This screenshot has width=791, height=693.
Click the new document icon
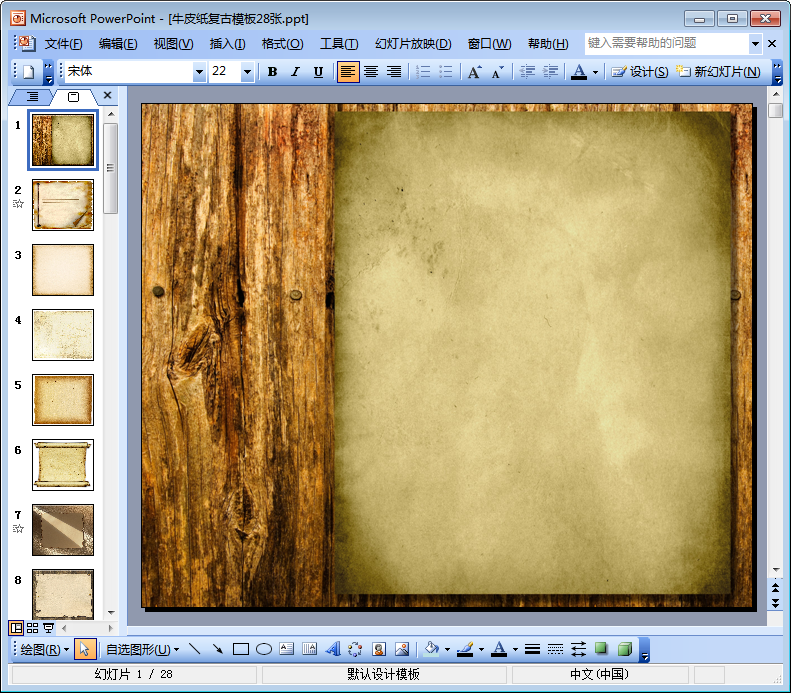29,72
